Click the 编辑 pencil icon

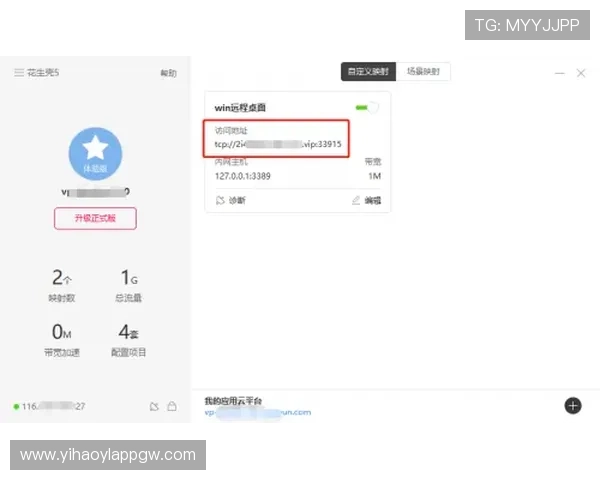point(356,200)
